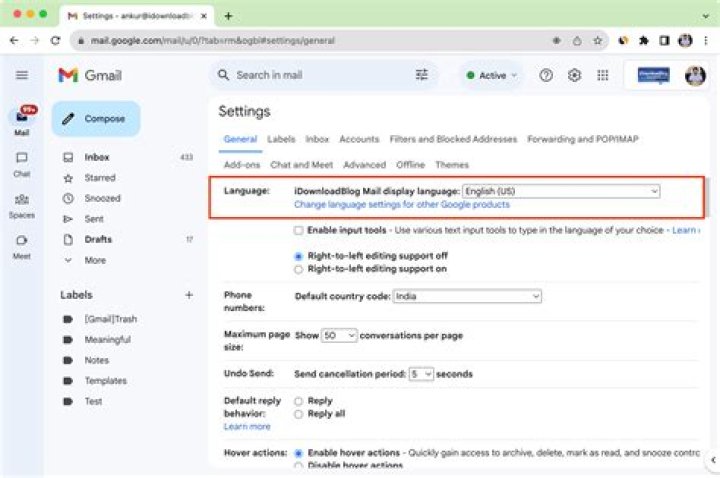This screenshot has width=720, height=478.
Task: Open the main menu hamburger icon
Action: (22, 75)
